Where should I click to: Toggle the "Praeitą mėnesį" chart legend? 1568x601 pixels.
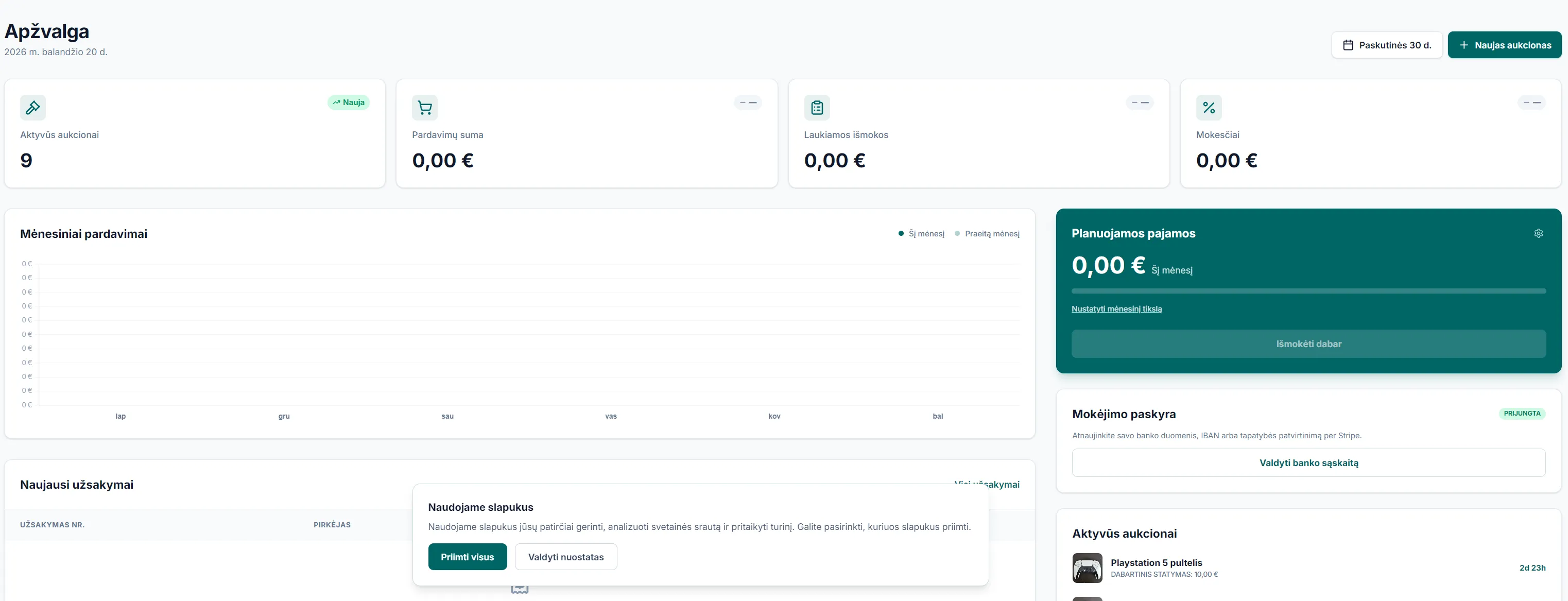[988, 233]
